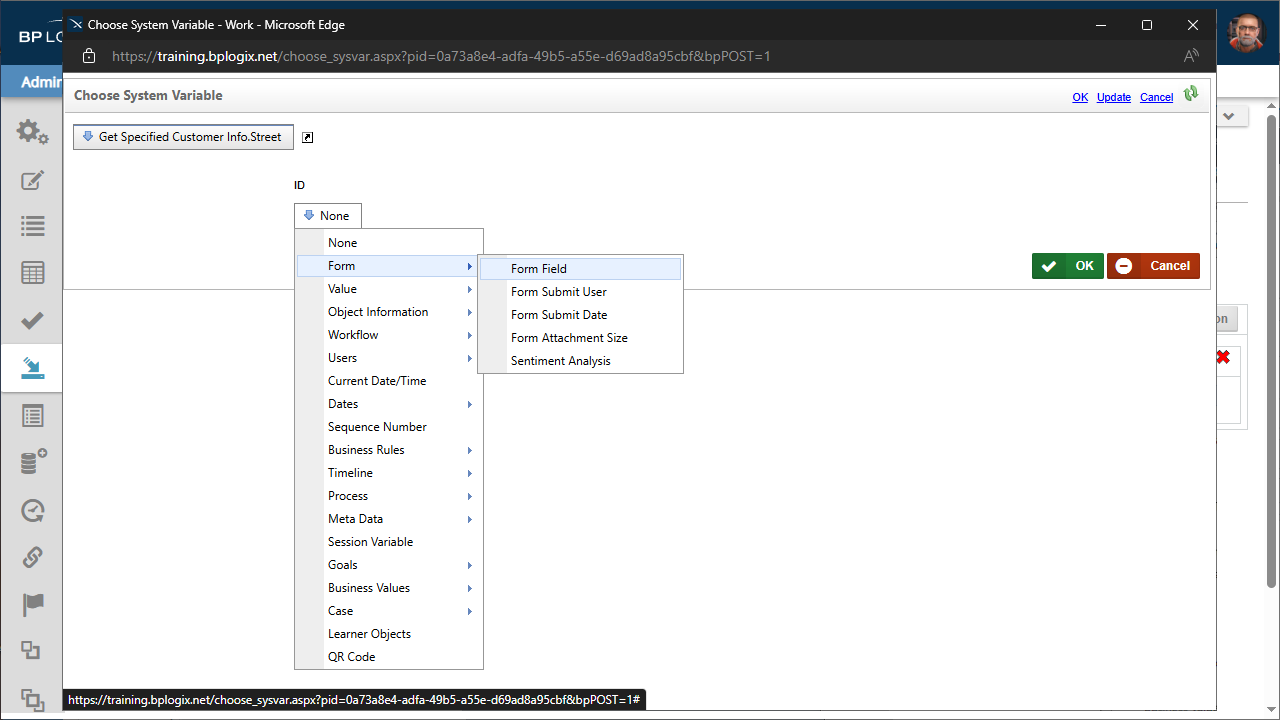Select the pencil edit icon in sidebar

click(x=32, y=181)
